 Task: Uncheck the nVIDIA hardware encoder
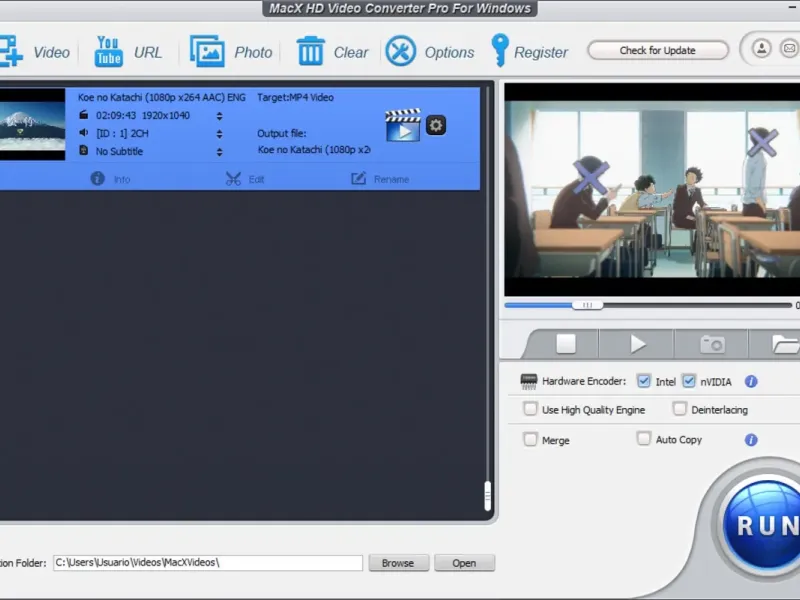(689, 381)
